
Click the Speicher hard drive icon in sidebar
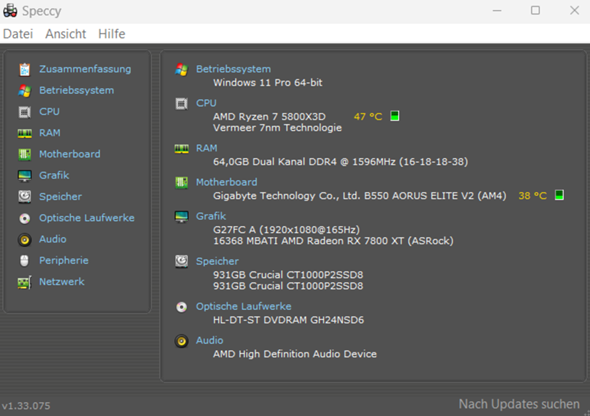24,197
